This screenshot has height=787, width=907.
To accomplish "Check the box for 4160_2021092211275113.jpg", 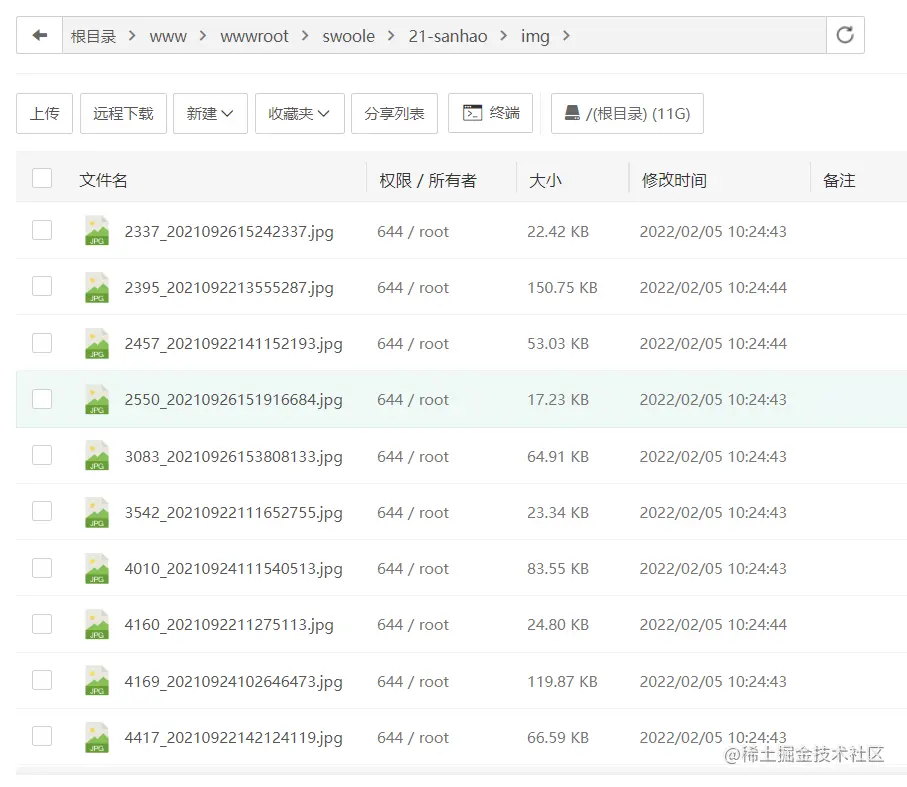I will (x=42, y=624).
